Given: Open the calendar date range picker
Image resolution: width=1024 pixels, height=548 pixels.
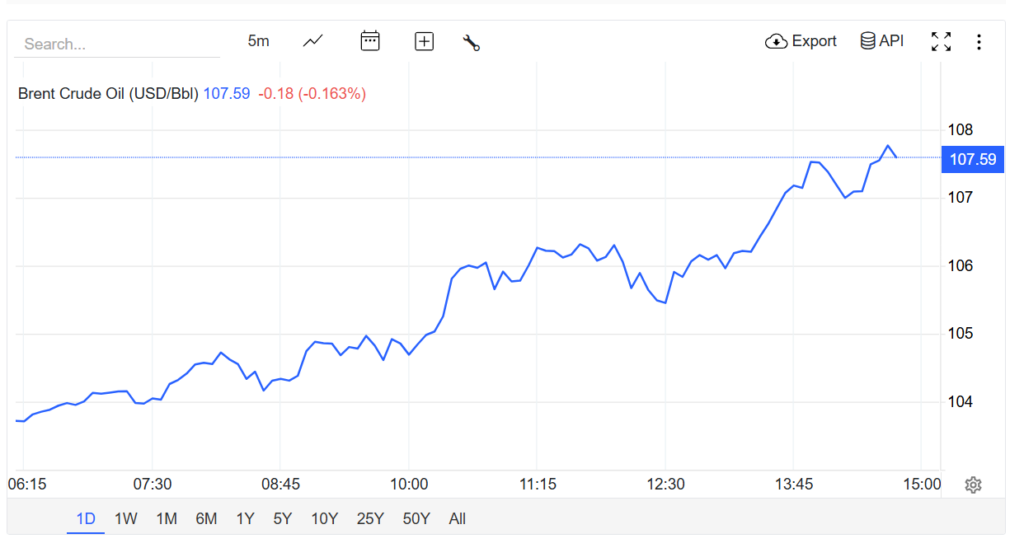Looking at the screenshot, I should pos(370,41).
